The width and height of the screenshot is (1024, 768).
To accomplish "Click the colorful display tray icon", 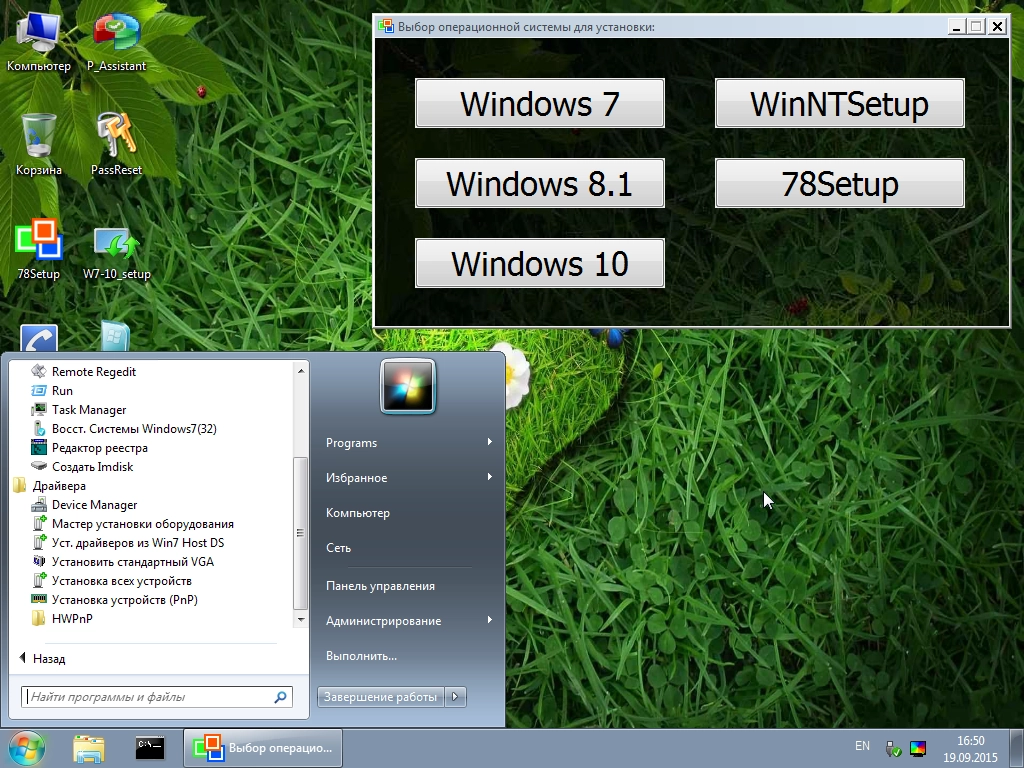I will pyautogui.click(x=918, y=748).
